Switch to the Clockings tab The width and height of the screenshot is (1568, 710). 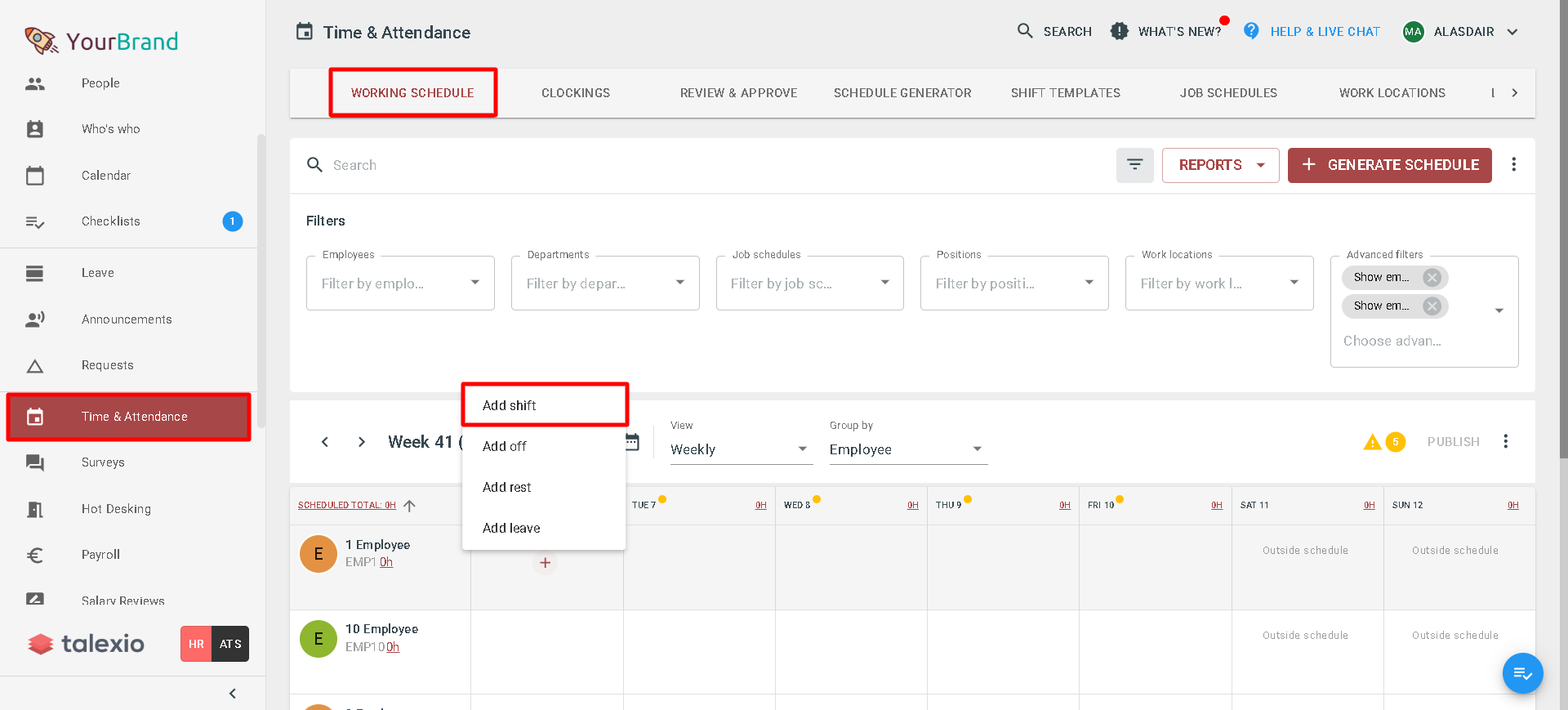576,93
